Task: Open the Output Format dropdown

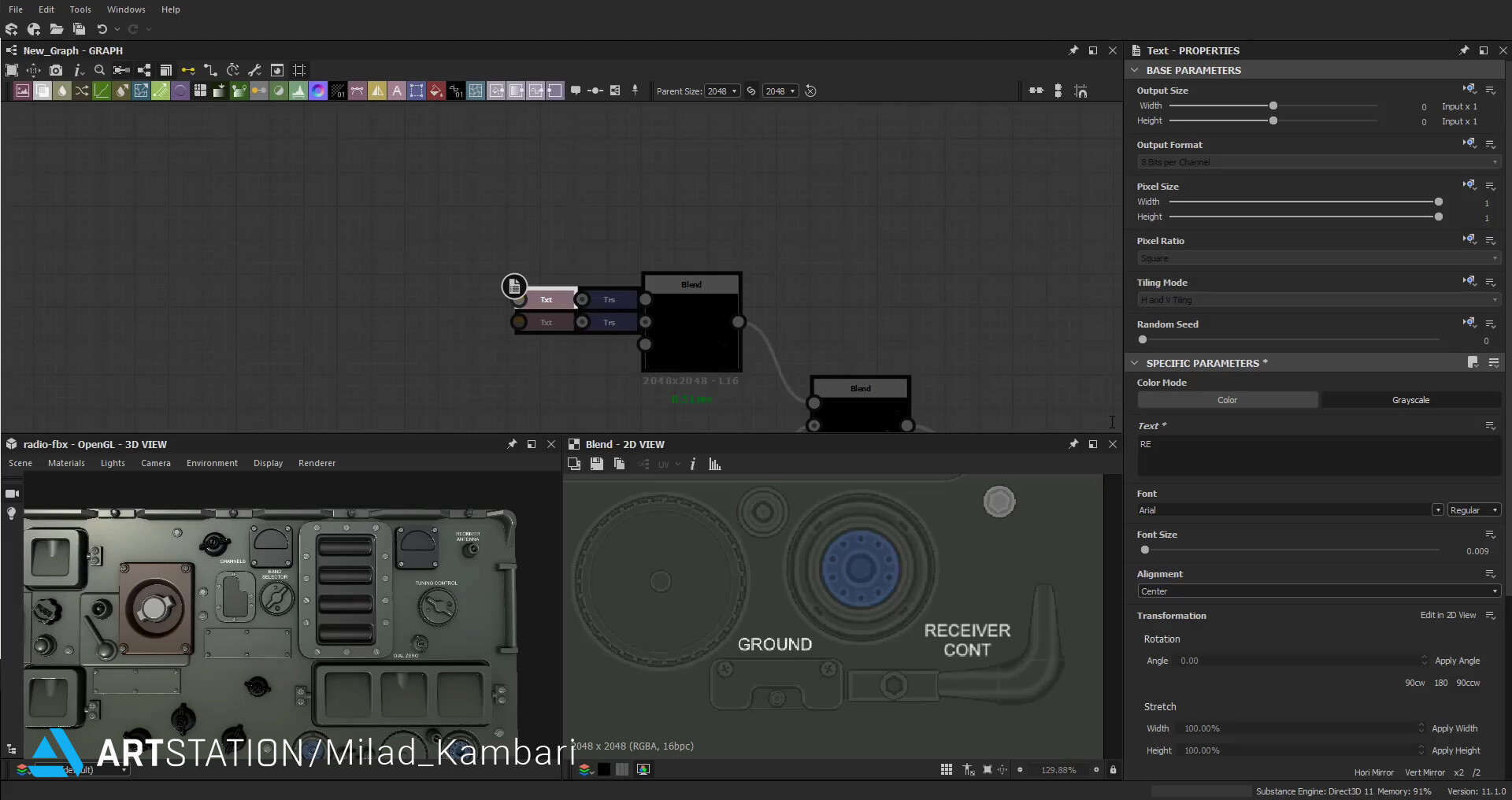Action: (x=1317, y=161)
